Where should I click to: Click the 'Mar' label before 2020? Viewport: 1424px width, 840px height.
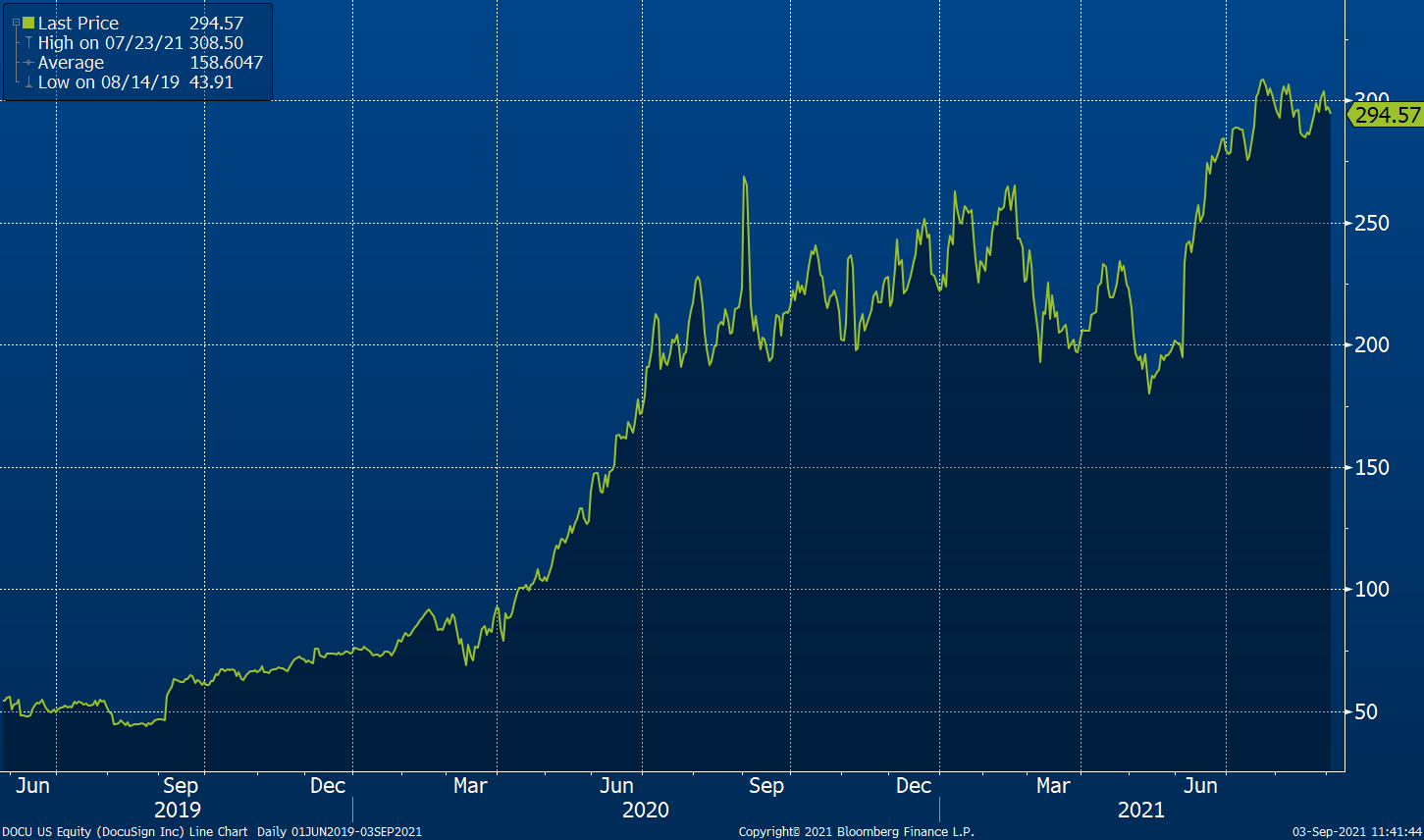coord(470,785)
